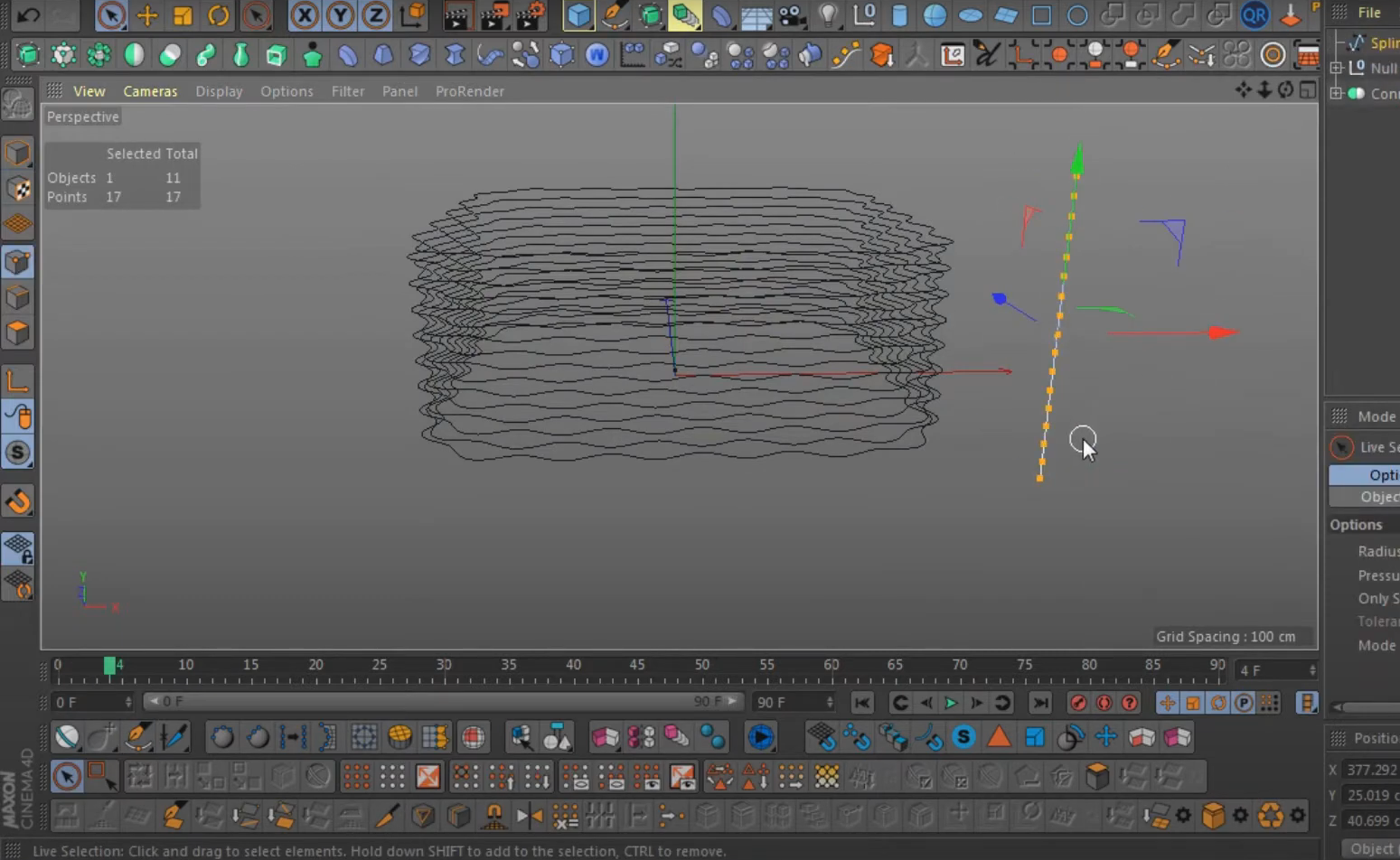Image resolution: width=1400 pixels, height=860 pixels.
Task: Click the current frame 4 F field
Action: 1277,670
